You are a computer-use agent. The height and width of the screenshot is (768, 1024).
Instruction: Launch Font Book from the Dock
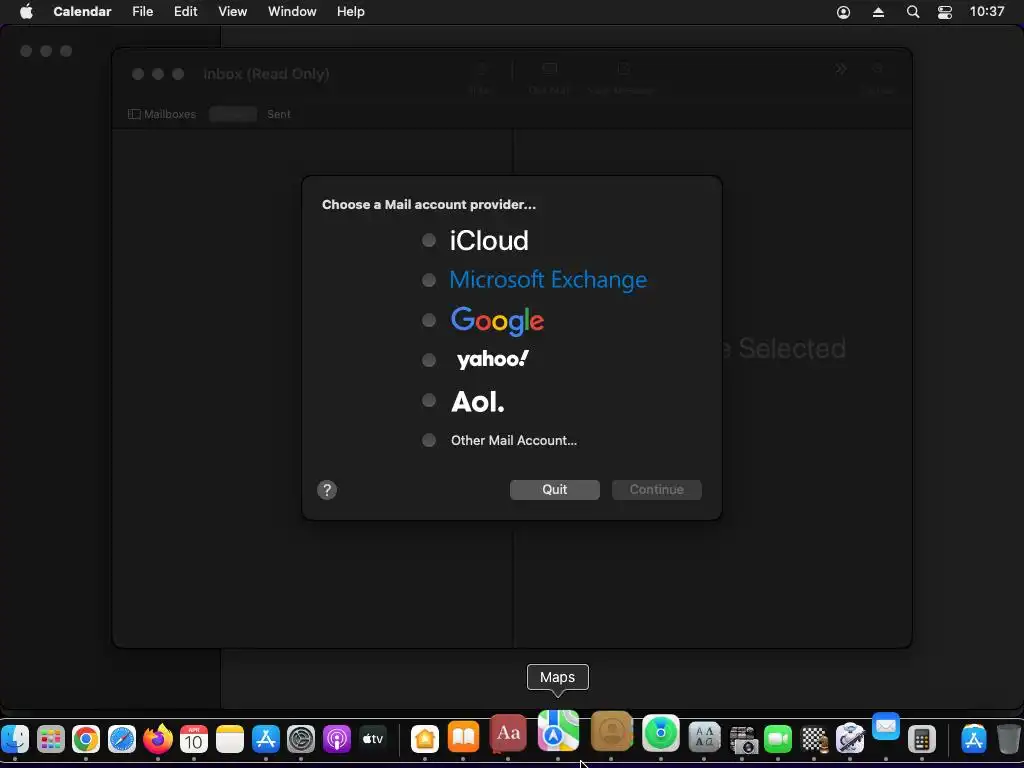[704, 739]
